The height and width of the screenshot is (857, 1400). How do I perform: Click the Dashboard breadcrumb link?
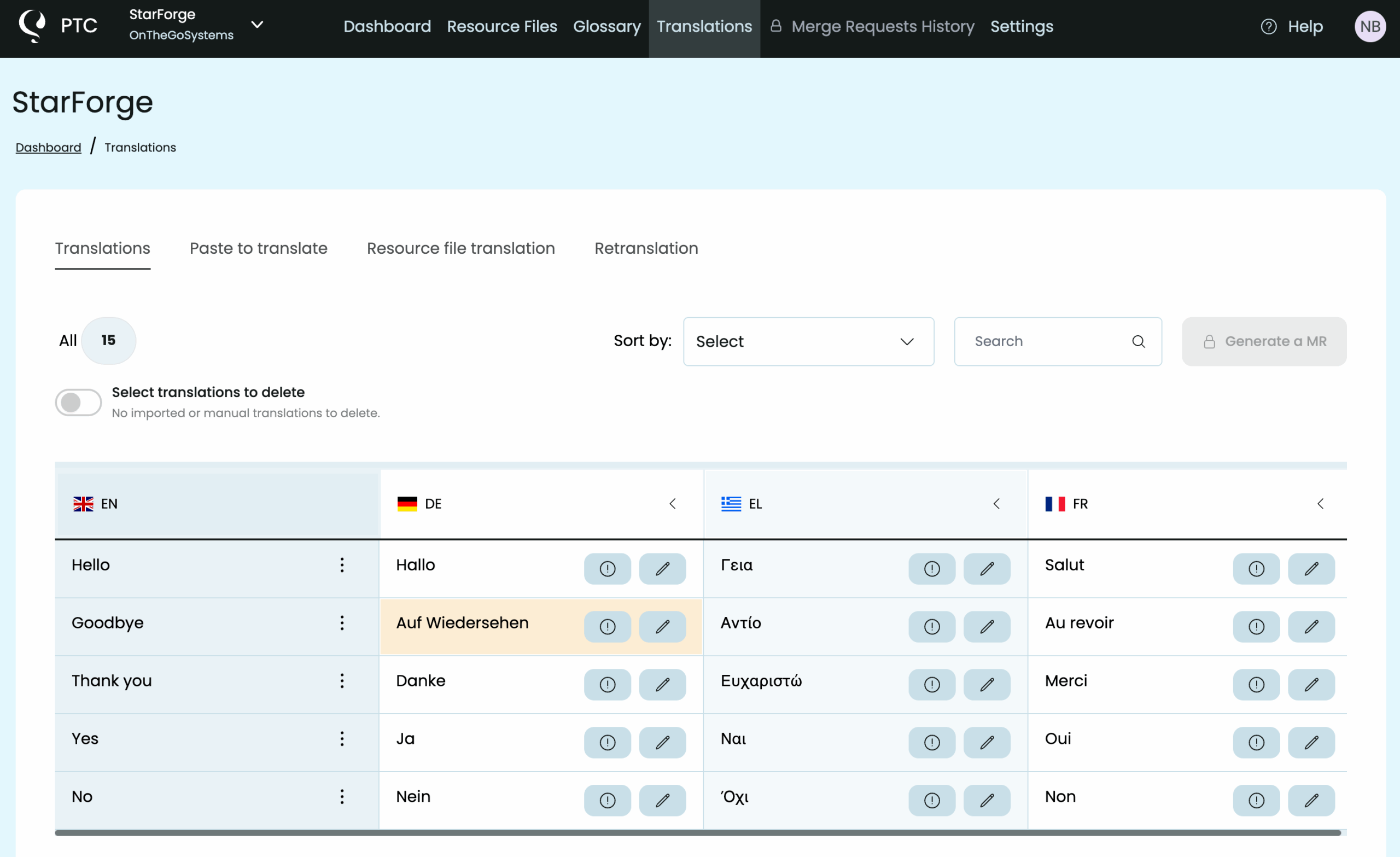coord(48,147)
